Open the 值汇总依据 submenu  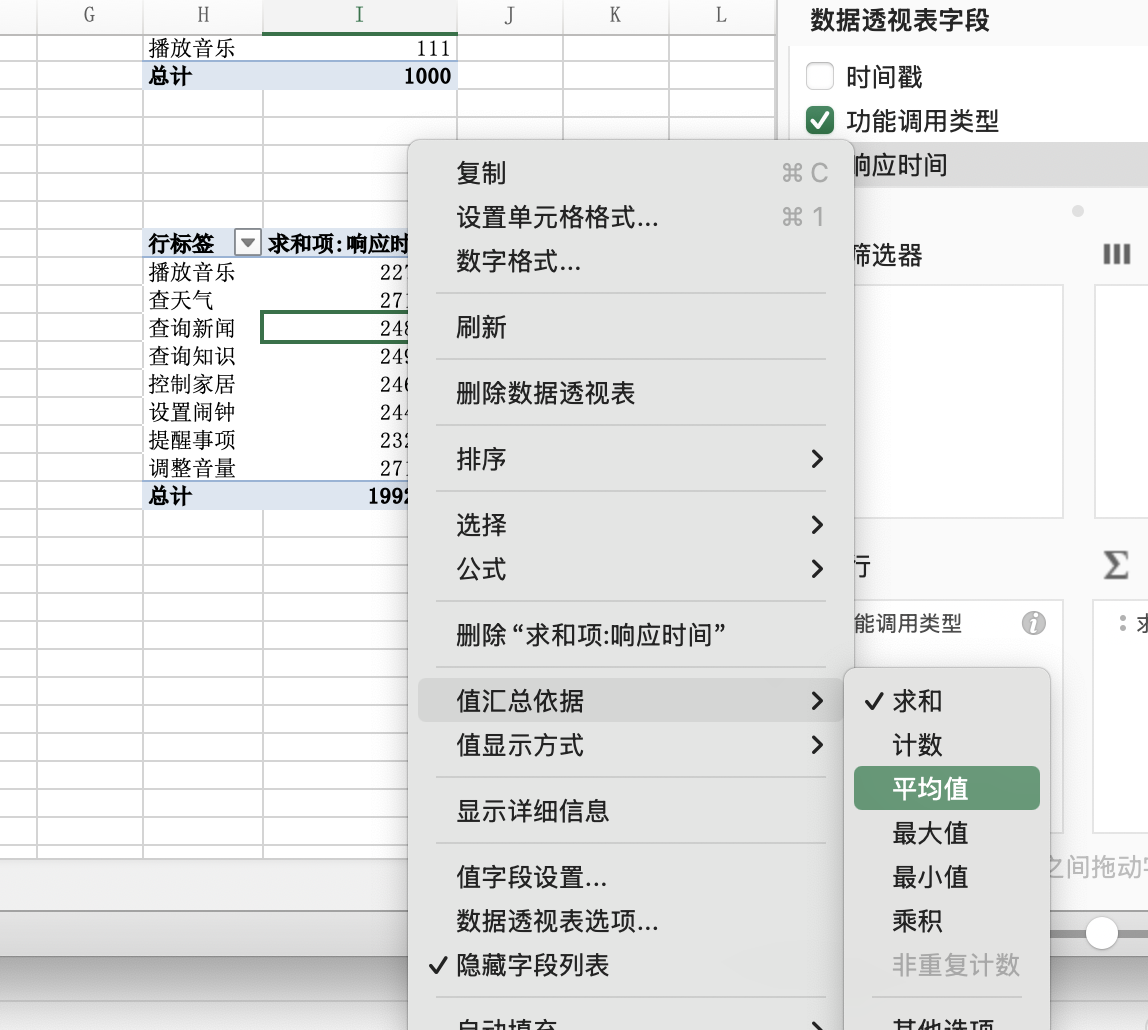(630, 701)
